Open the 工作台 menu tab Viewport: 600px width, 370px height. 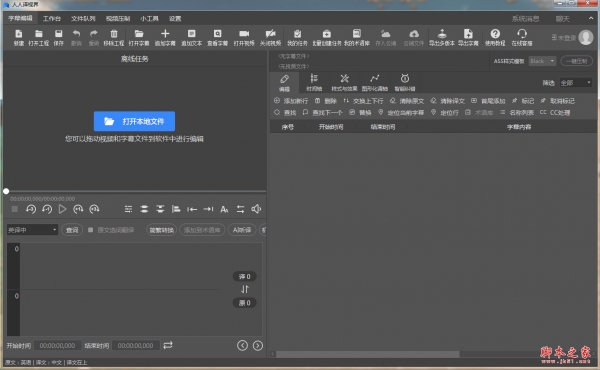click(x=52, y=18)
